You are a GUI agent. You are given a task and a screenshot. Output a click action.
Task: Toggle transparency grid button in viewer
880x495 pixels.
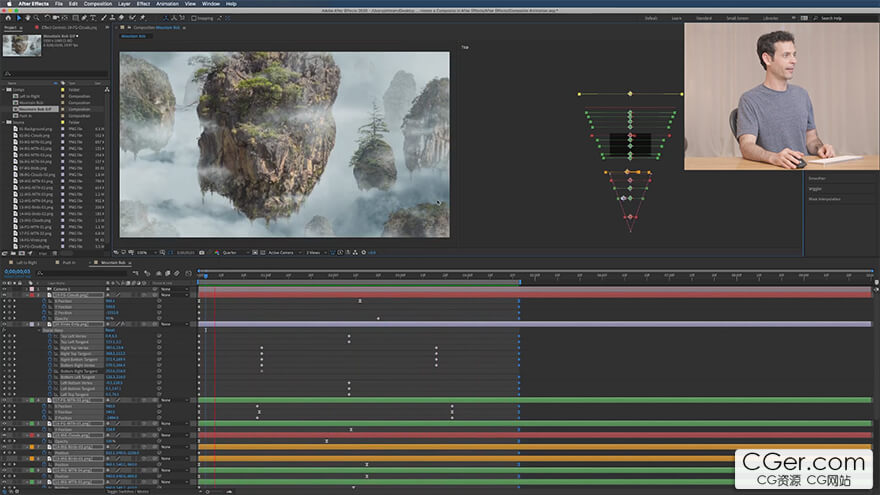(x=263, y=253)
